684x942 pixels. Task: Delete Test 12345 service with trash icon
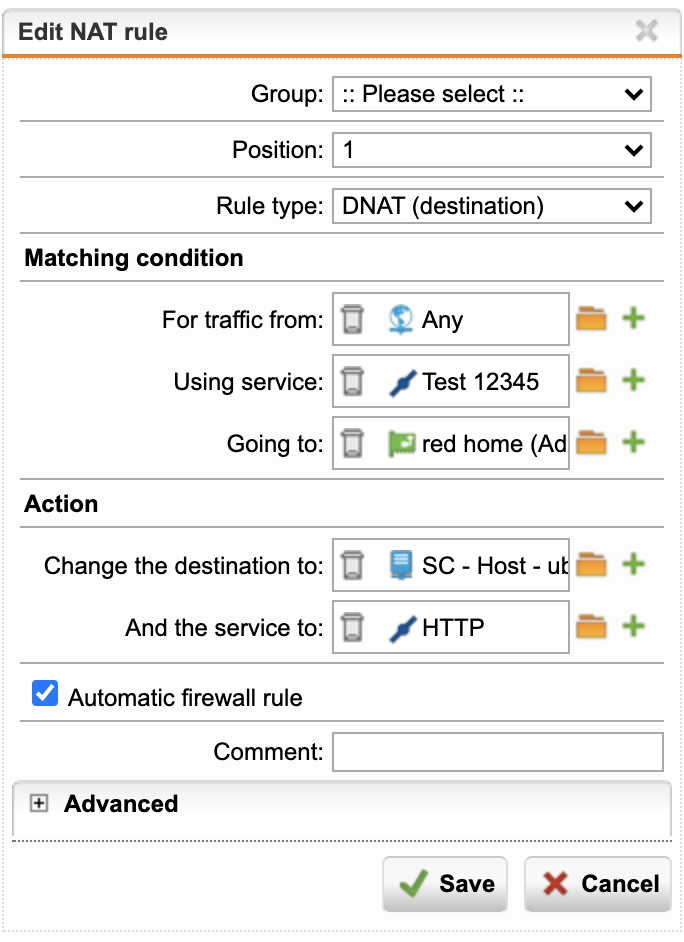(353, 381)
